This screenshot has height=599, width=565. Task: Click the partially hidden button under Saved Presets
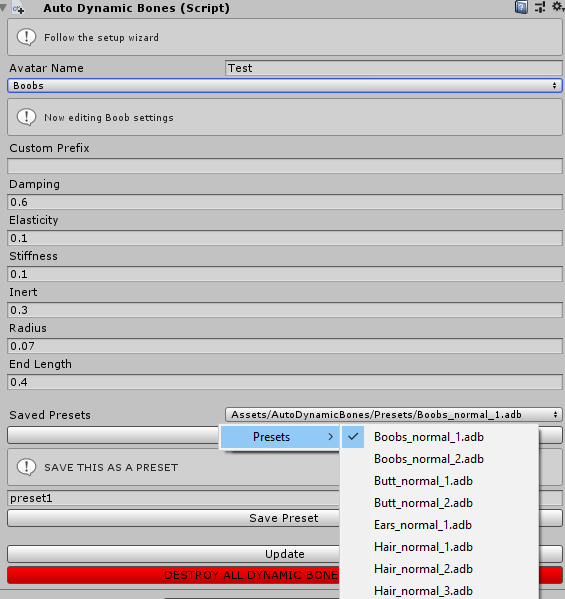click(113, 435)
